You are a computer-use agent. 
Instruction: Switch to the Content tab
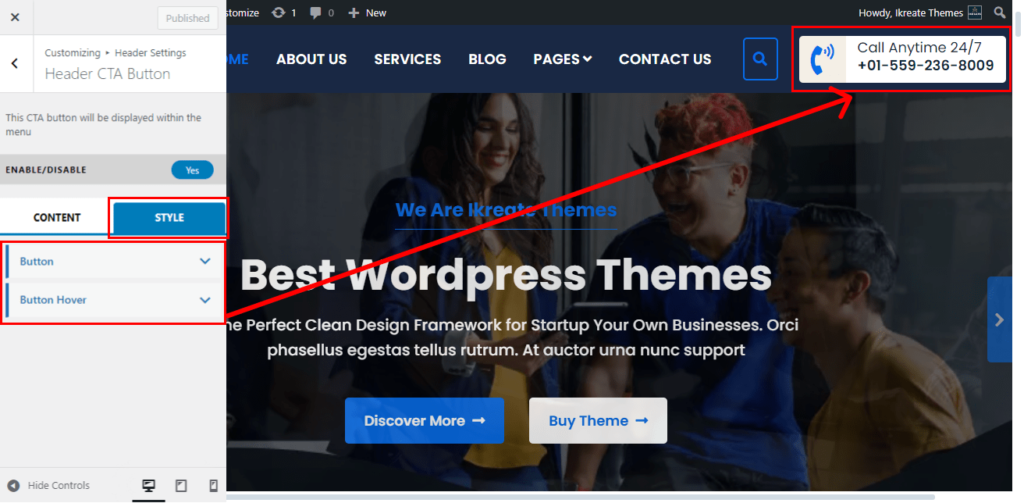tap(57, 218)
